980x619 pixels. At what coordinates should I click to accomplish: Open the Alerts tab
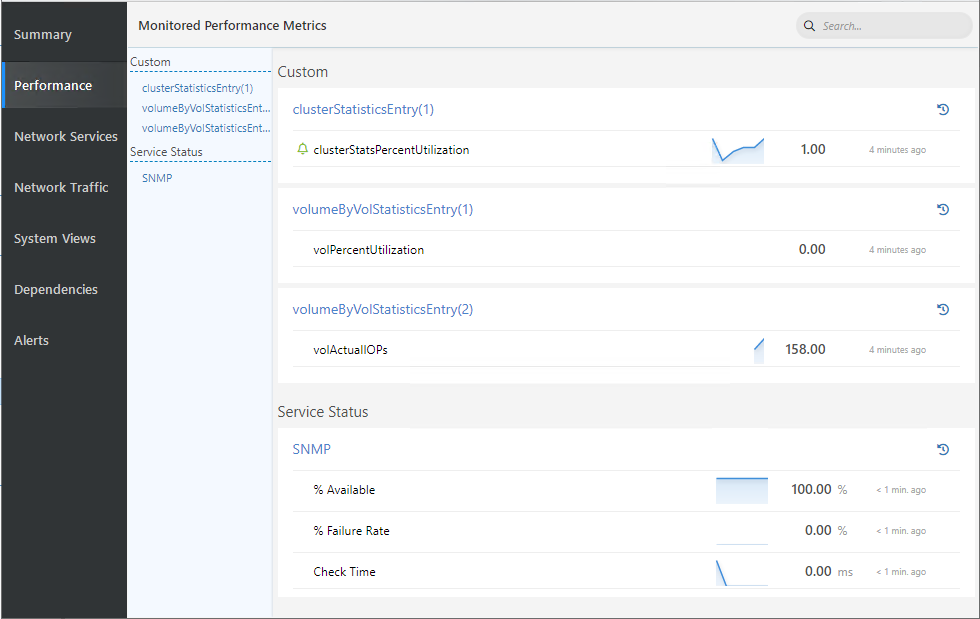pyautogui.click(x=64, y=340)
